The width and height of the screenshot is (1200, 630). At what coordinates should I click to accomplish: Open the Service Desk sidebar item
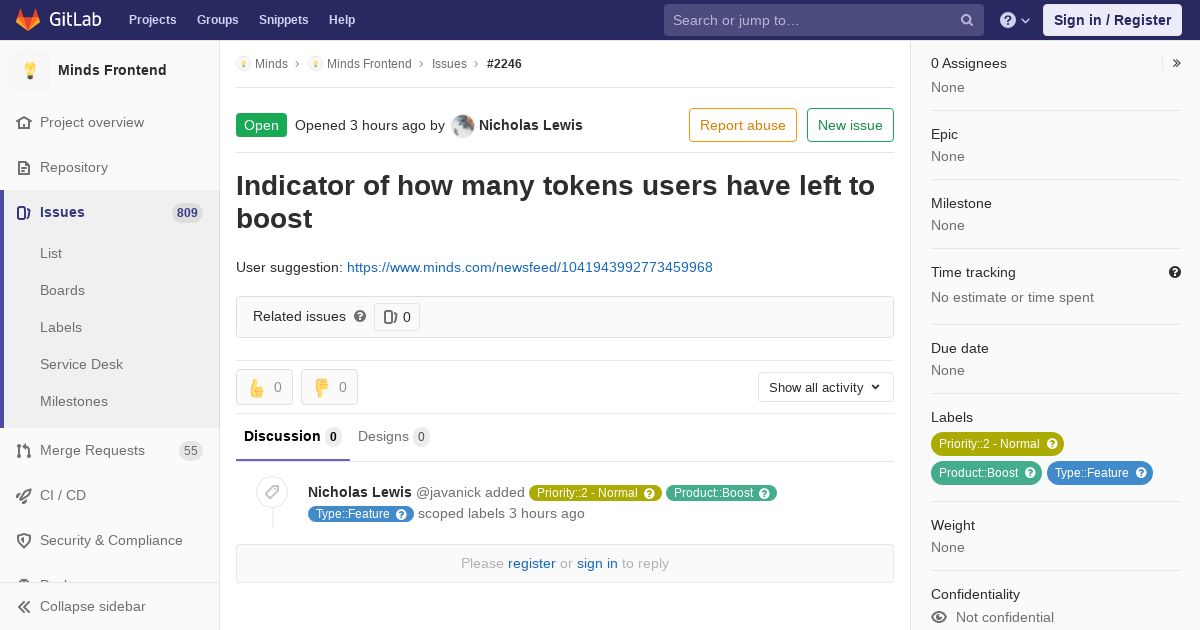tap(81, 364)
